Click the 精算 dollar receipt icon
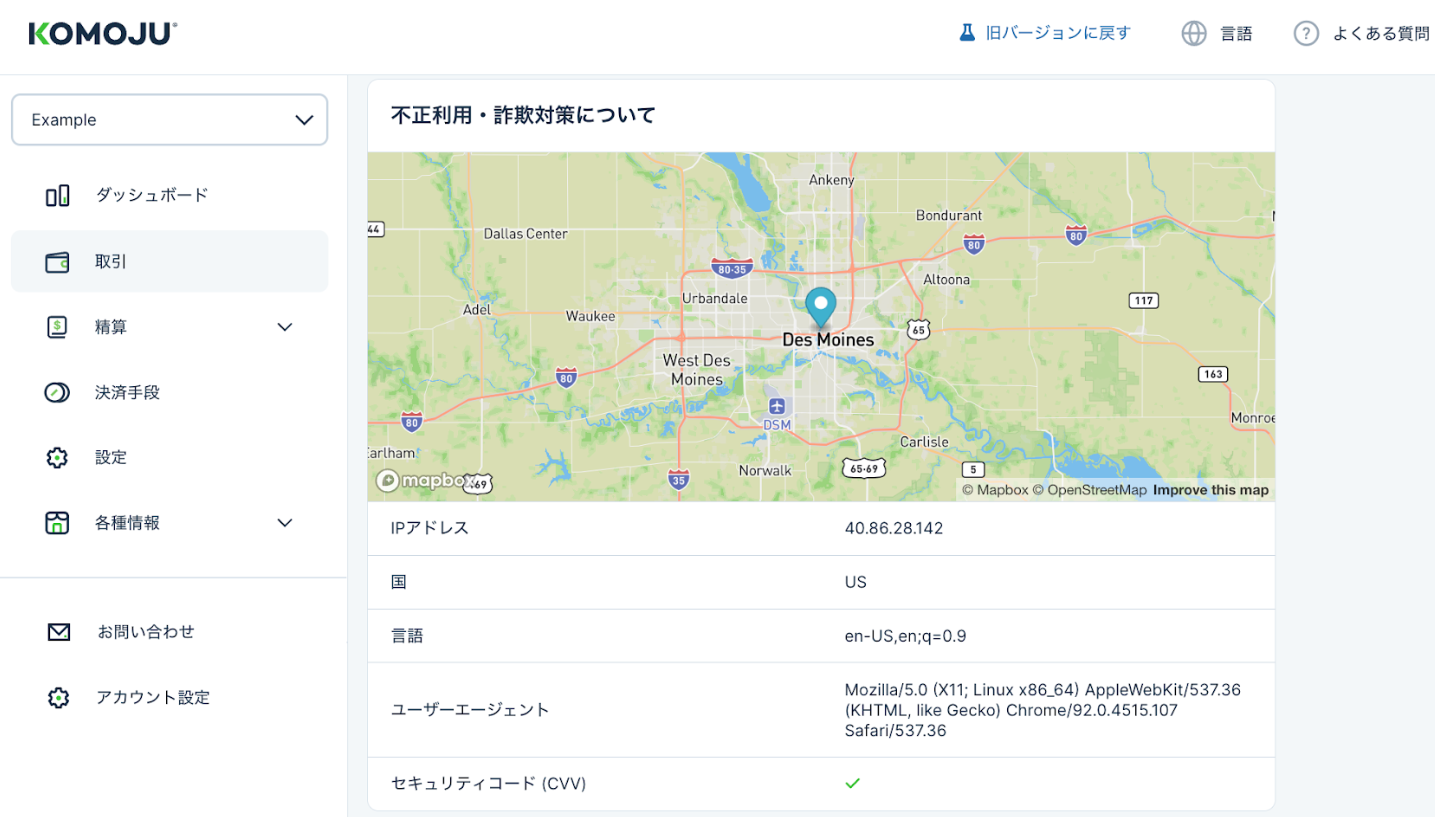 (58, 327)
